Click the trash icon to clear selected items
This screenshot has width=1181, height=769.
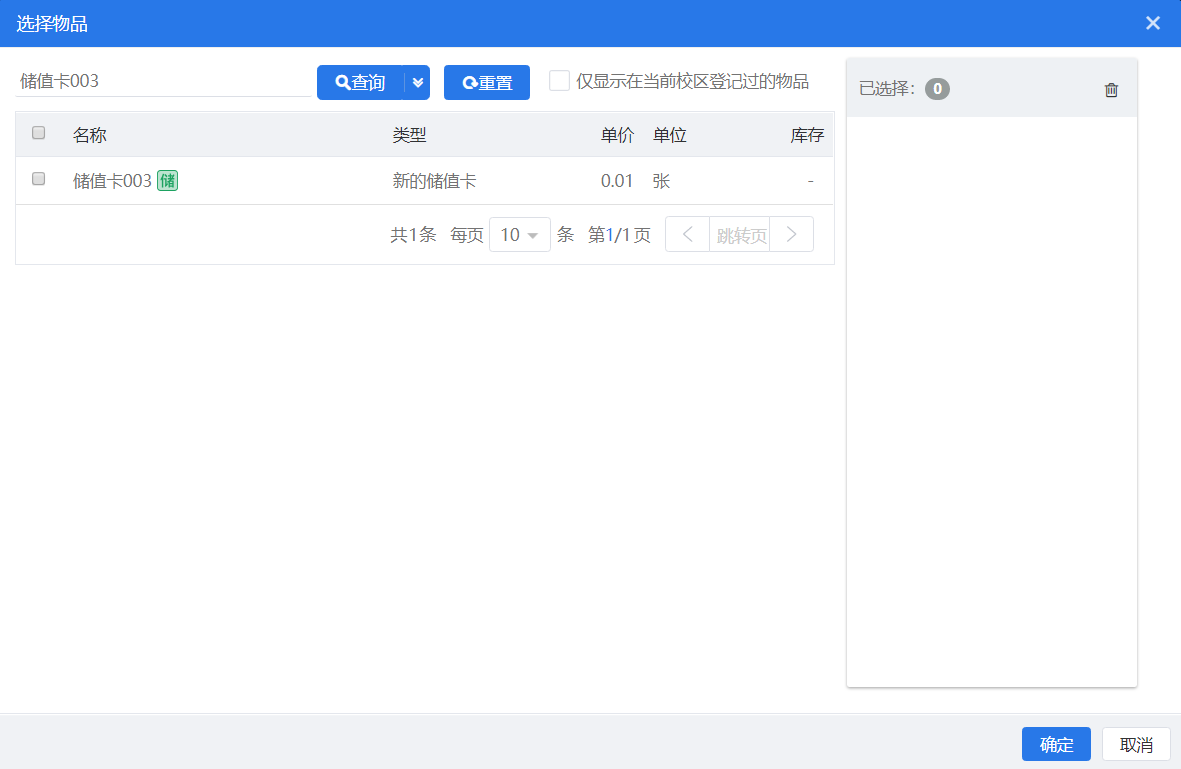pyautogui.click(x=1111, y=90)
